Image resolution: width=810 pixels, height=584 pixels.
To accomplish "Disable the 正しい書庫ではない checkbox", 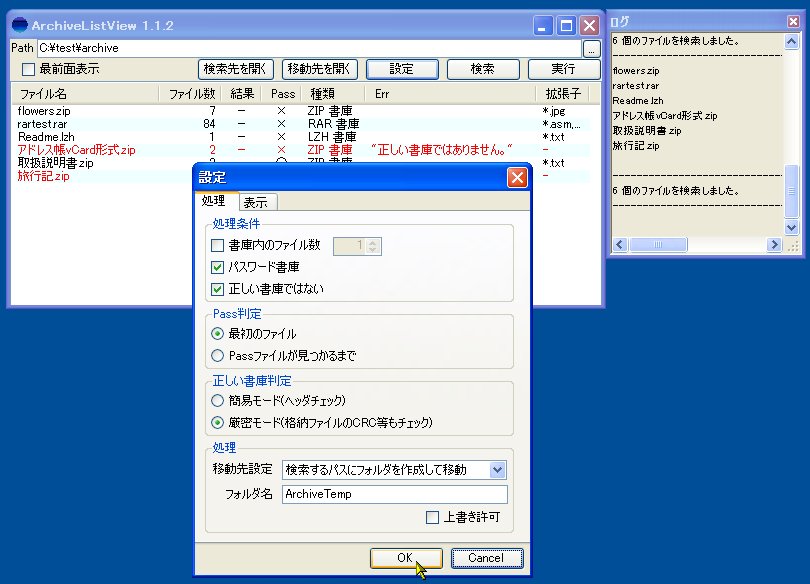I will click(215, 289).
